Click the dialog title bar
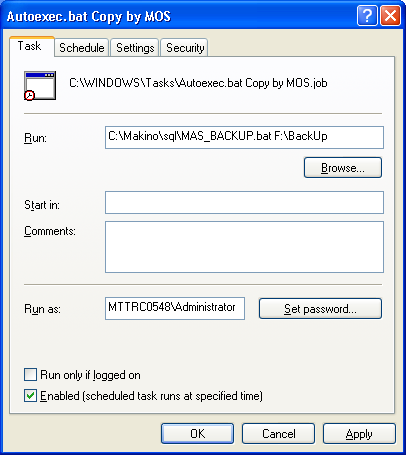This screenshot has width=406, height=455. (180, 16)
